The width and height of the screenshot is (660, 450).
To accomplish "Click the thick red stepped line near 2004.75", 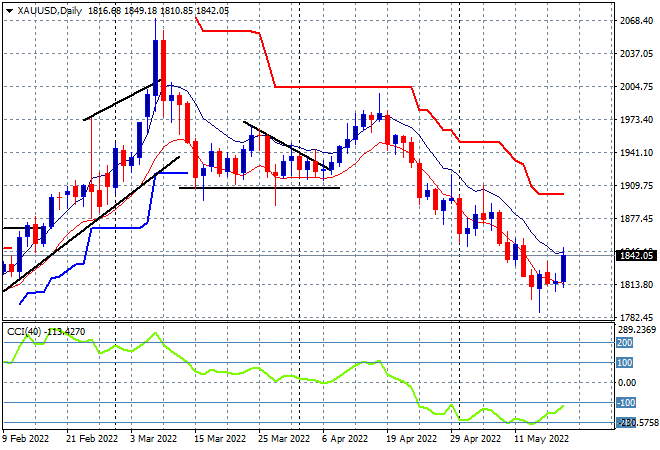I will [x=343, y=87].
